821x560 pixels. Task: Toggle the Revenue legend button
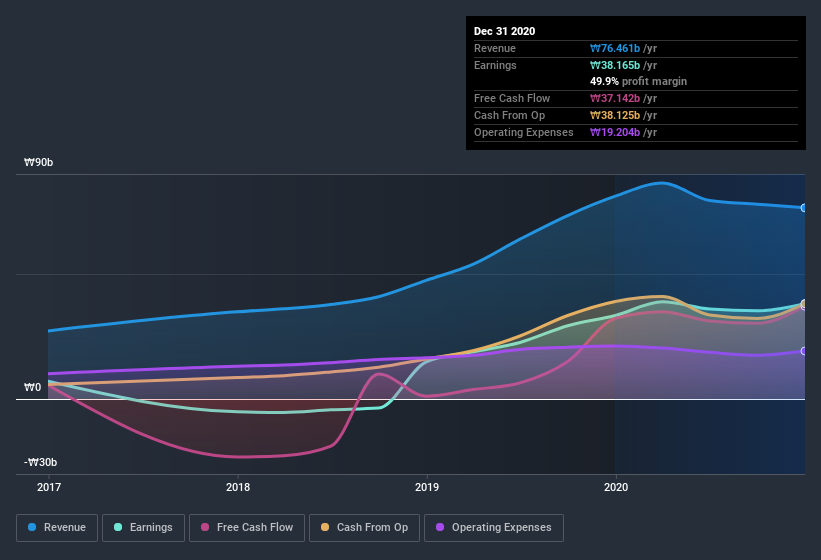click(57, 528)
